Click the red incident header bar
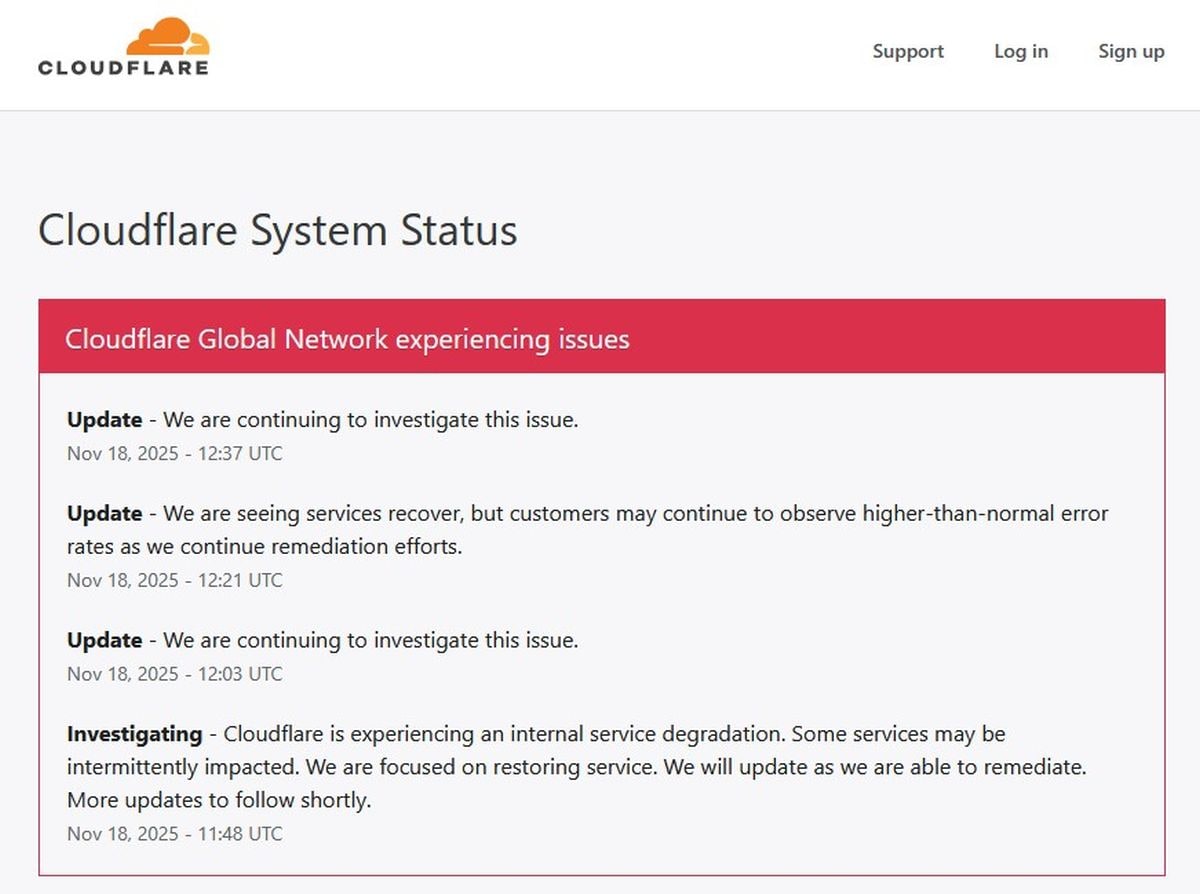Image resolution: width=1200 pixels, height=894 pixels. [600, 335]
